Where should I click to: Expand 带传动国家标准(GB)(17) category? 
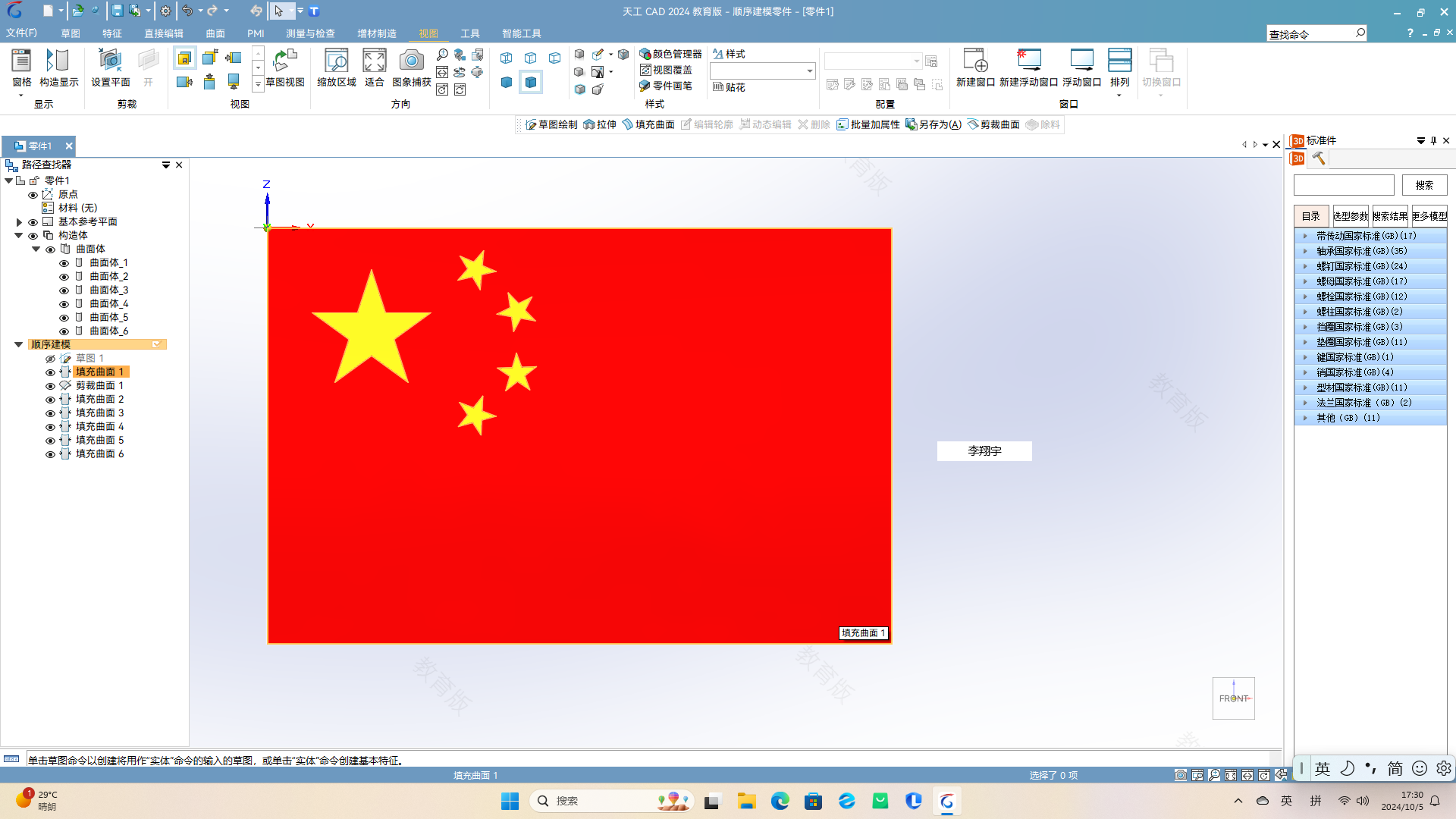point(1305,236)
